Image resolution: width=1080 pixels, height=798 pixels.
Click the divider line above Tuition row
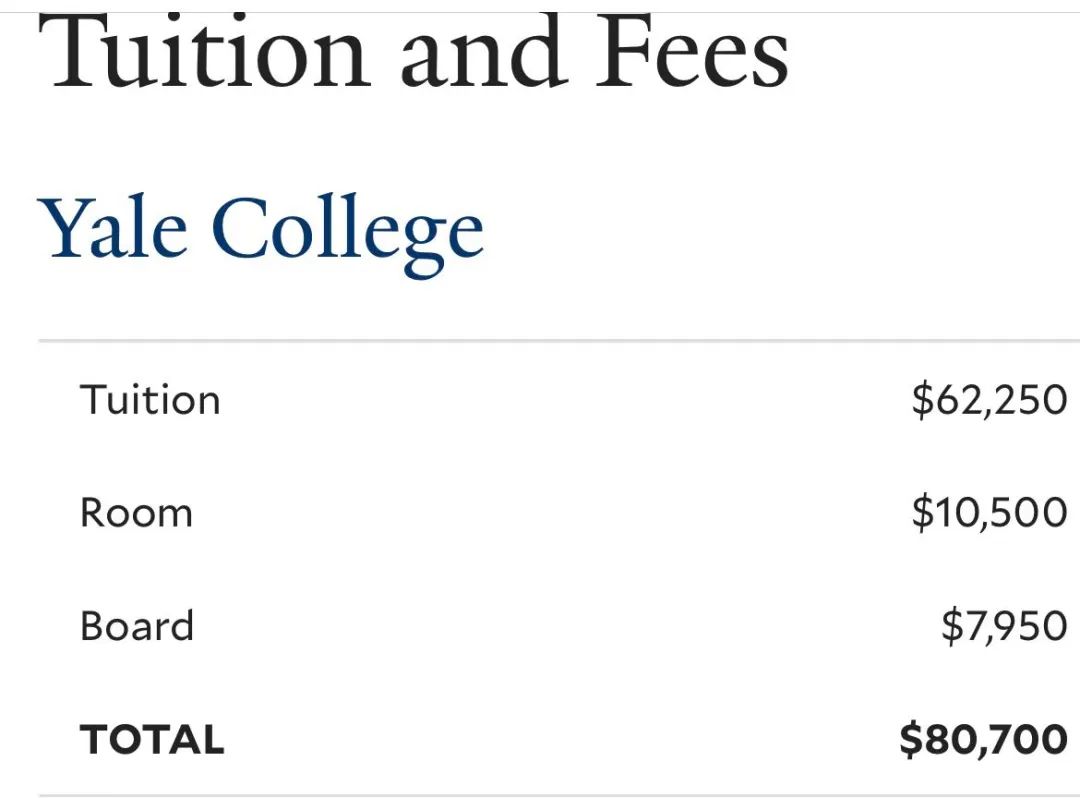[559, 340]
